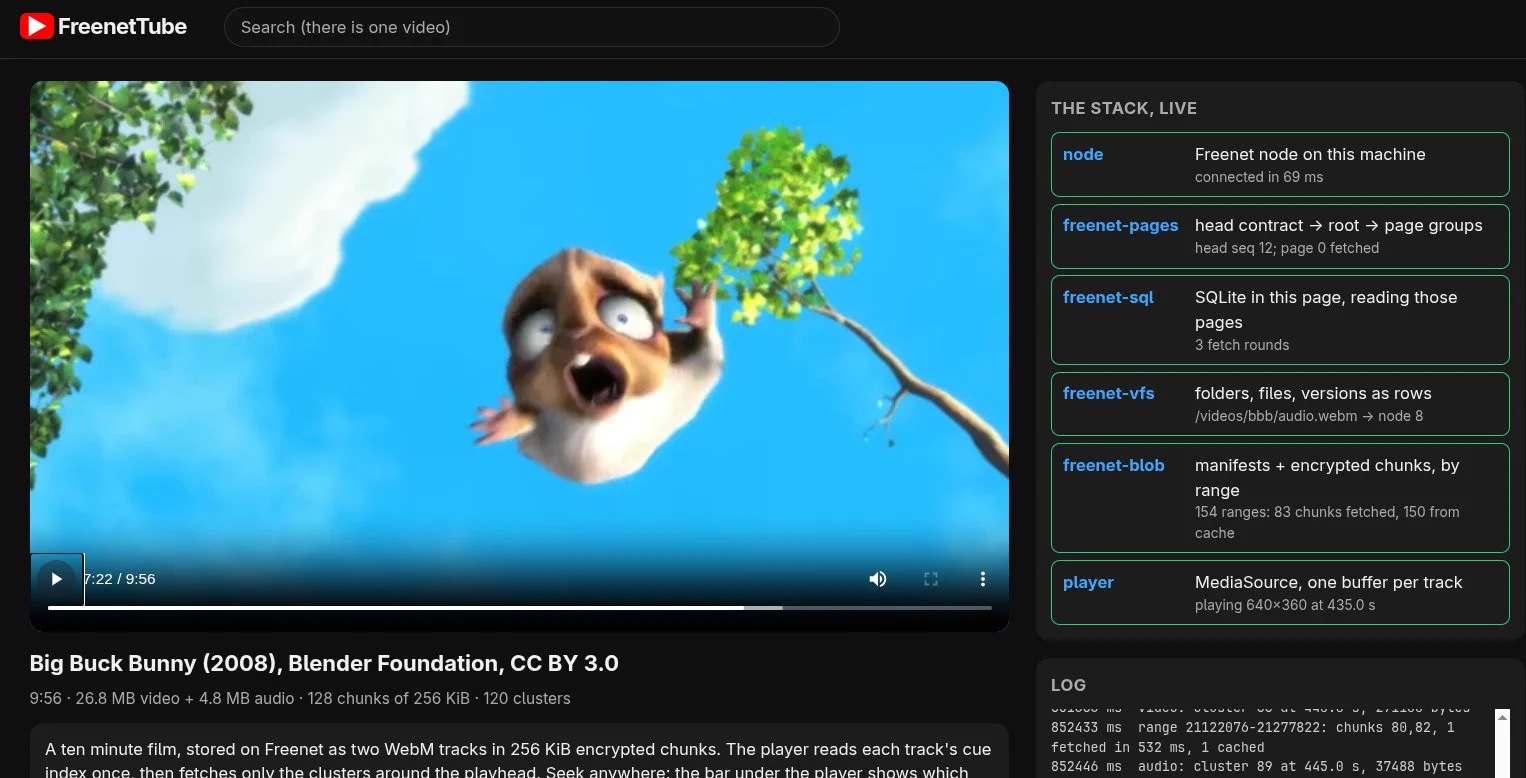Click the description starting "A ten minute film"

(x=518, y=760)
